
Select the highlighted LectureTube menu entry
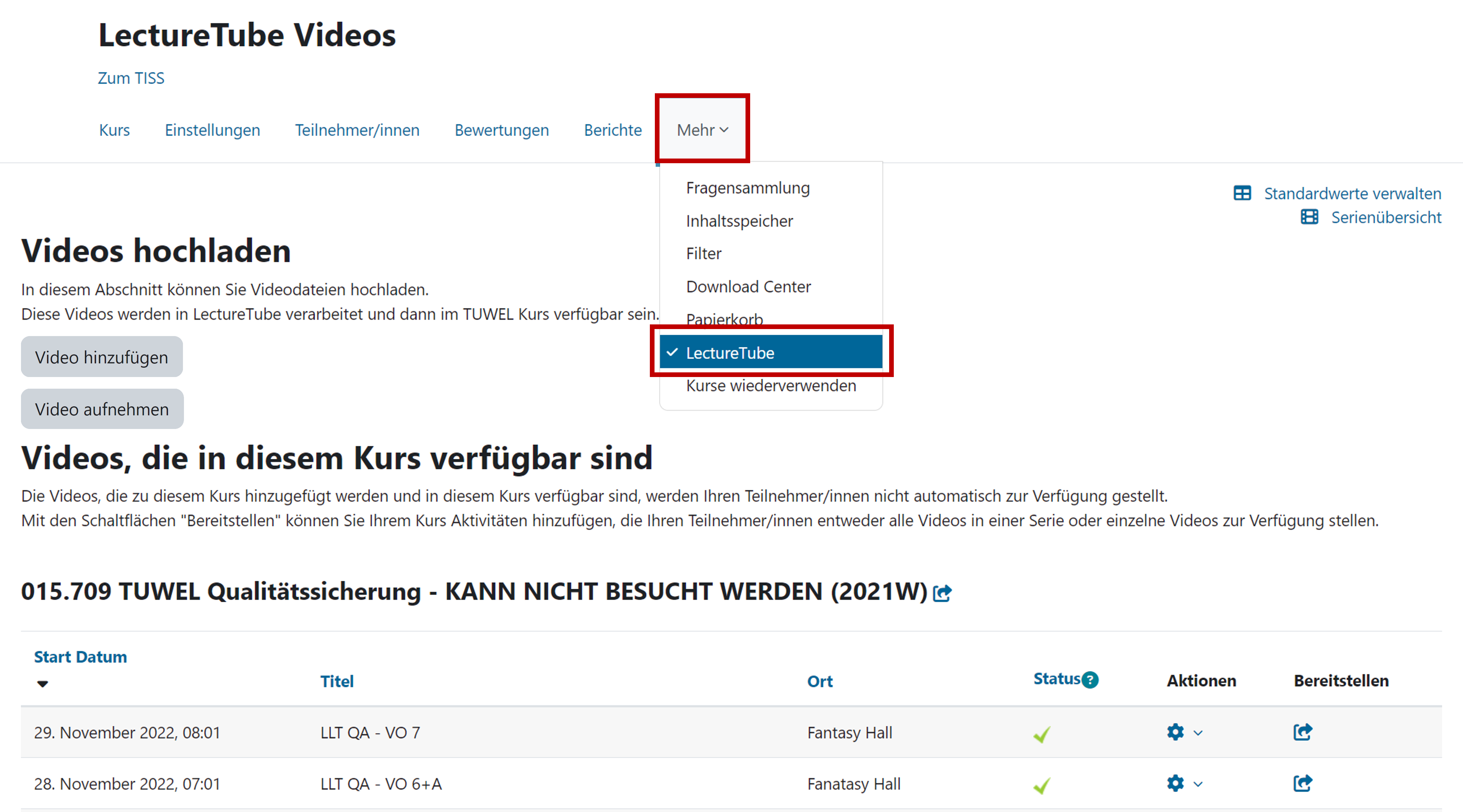(771, 352)
